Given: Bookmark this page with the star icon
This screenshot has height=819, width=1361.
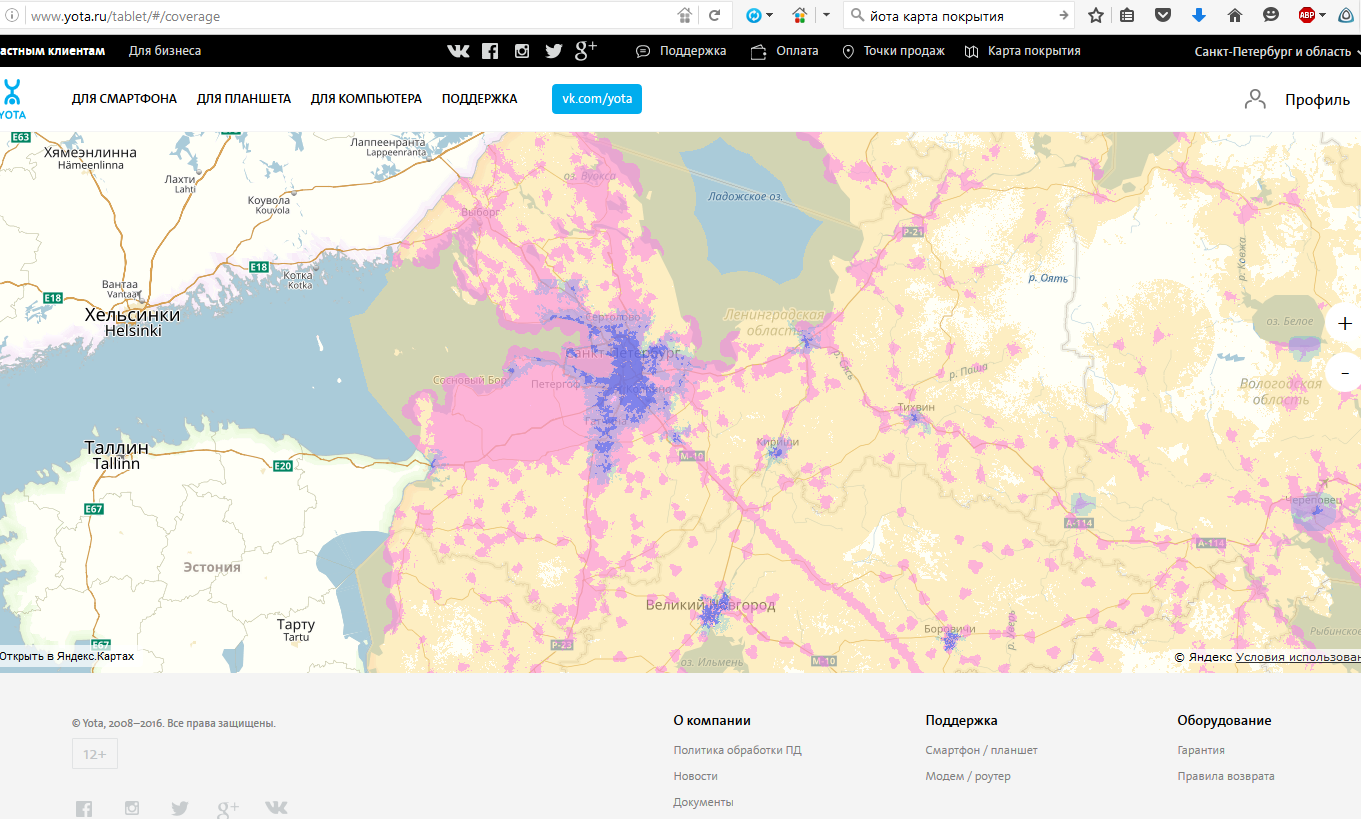Looking at the screenshot, I should click(x=1096, y=16).
